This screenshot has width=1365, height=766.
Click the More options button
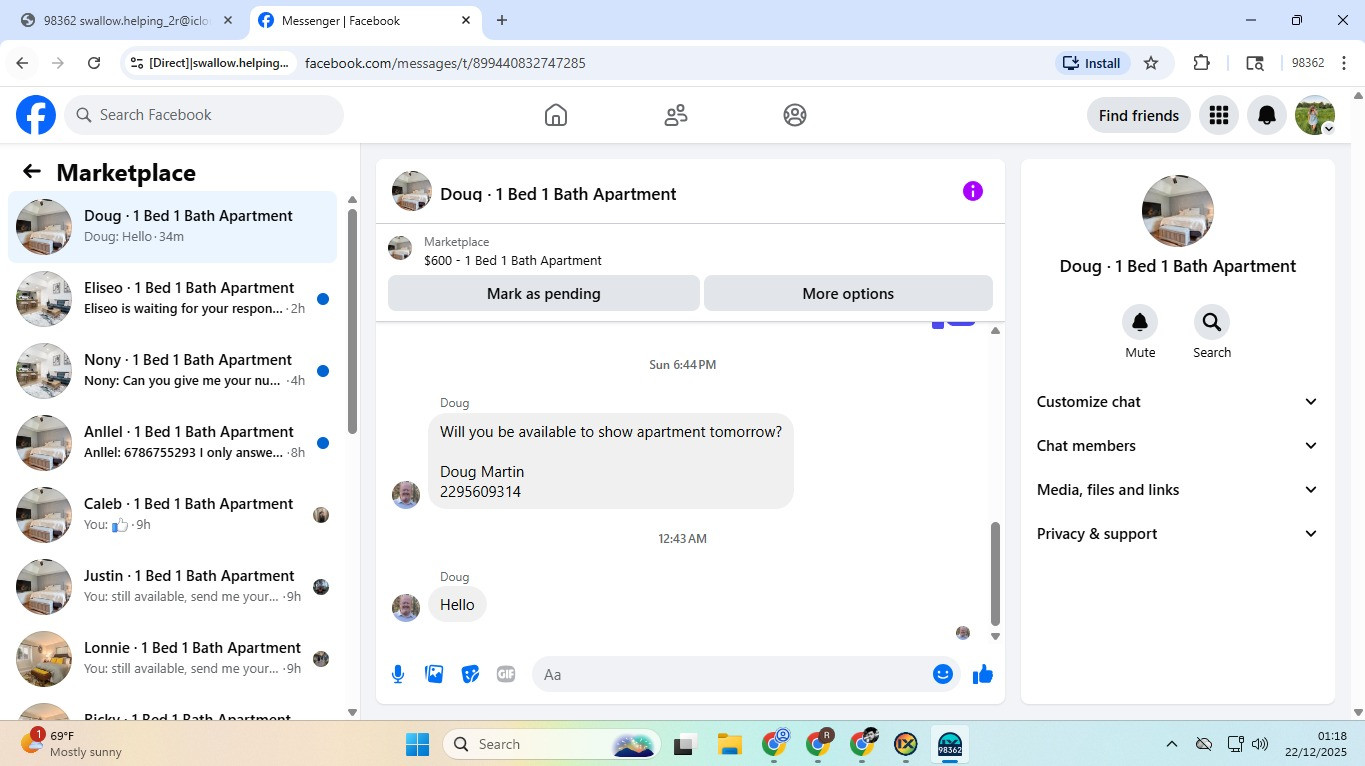tap(848, 294)
